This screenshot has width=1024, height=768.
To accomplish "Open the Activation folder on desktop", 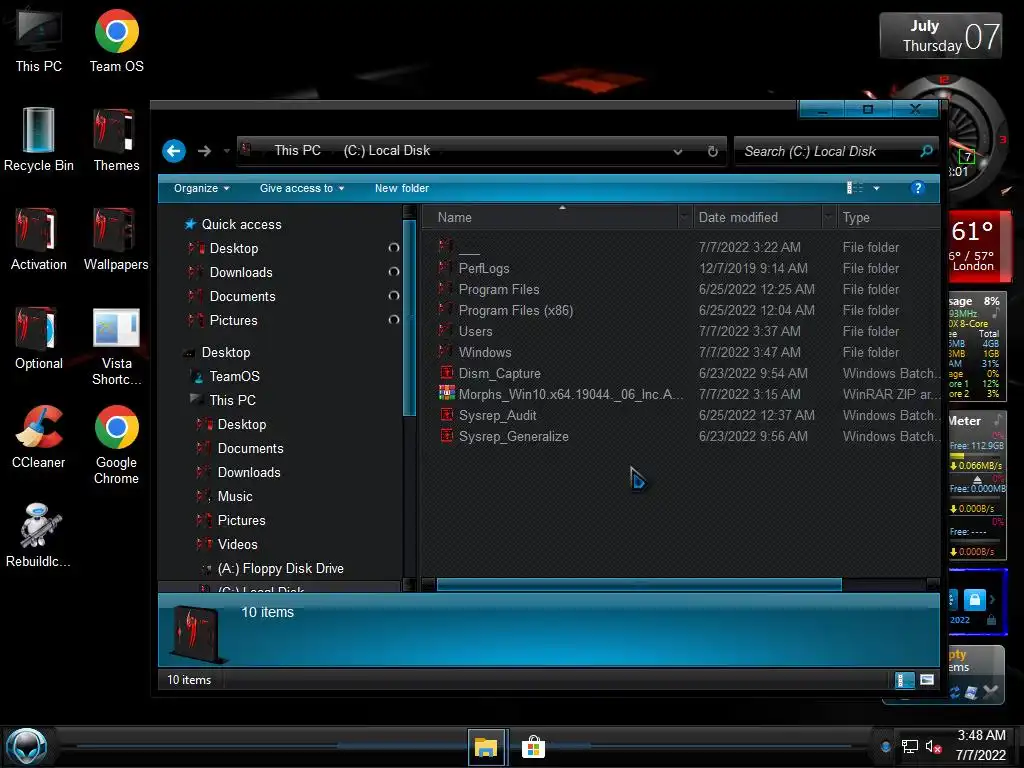I will tap(39, 238).
